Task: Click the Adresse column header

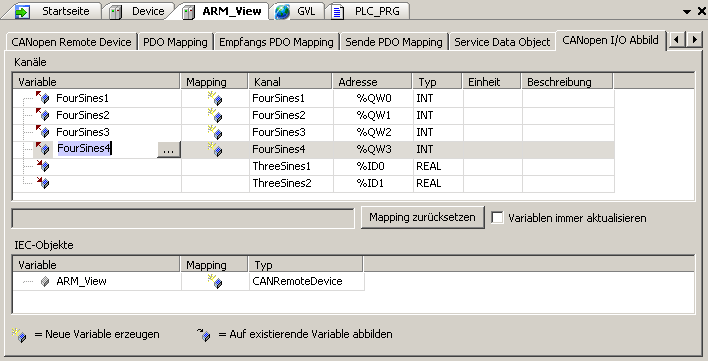Action: tap(372, 82)
